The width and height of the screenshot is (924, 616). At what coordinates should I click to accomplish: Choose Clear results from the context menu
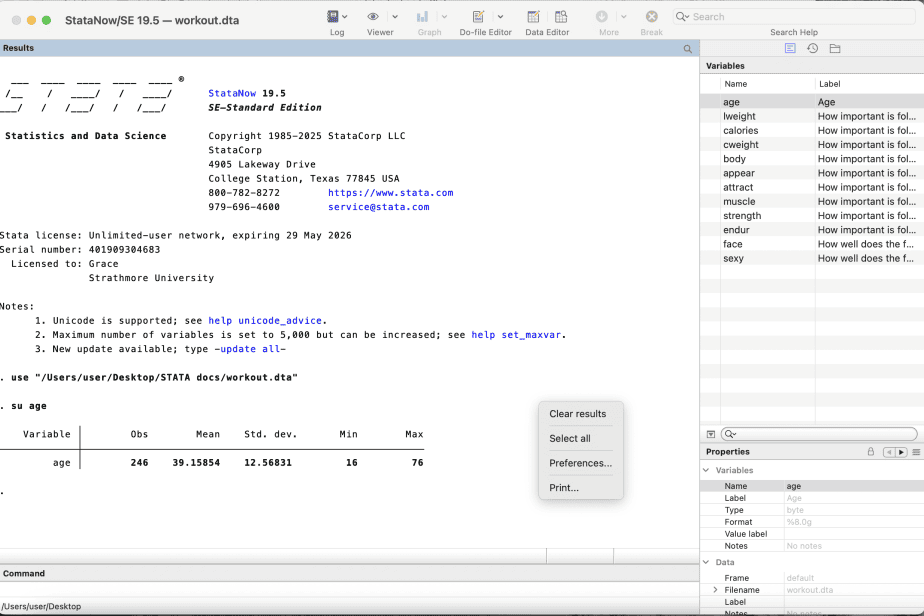pos(577,414)
